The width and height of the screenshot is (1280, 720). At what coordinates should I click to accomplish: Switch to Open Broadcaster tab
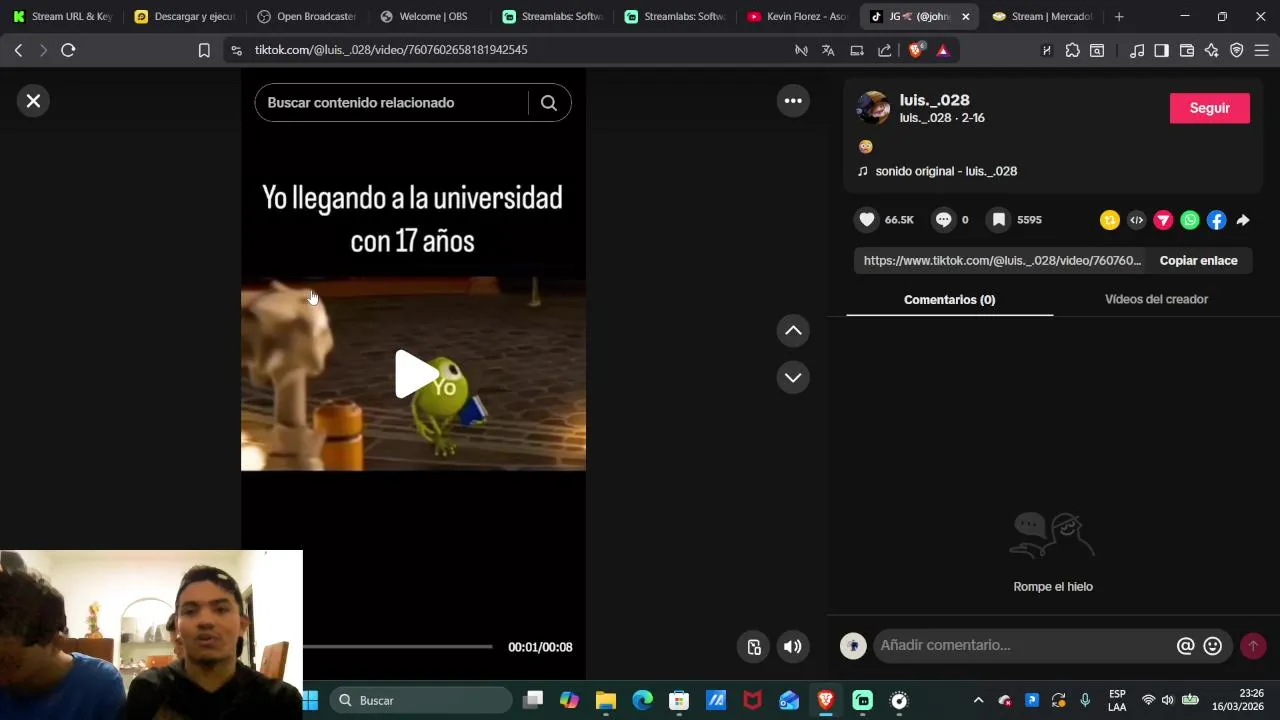point(306,16)
